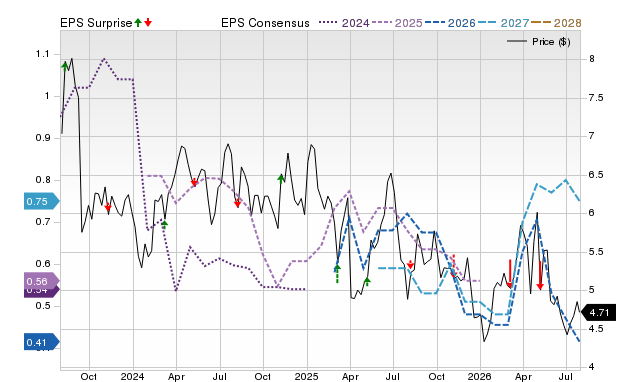Click the dashed green surprise arrow in March 2025
The image size is (640, 382).
tap(337, 273)
